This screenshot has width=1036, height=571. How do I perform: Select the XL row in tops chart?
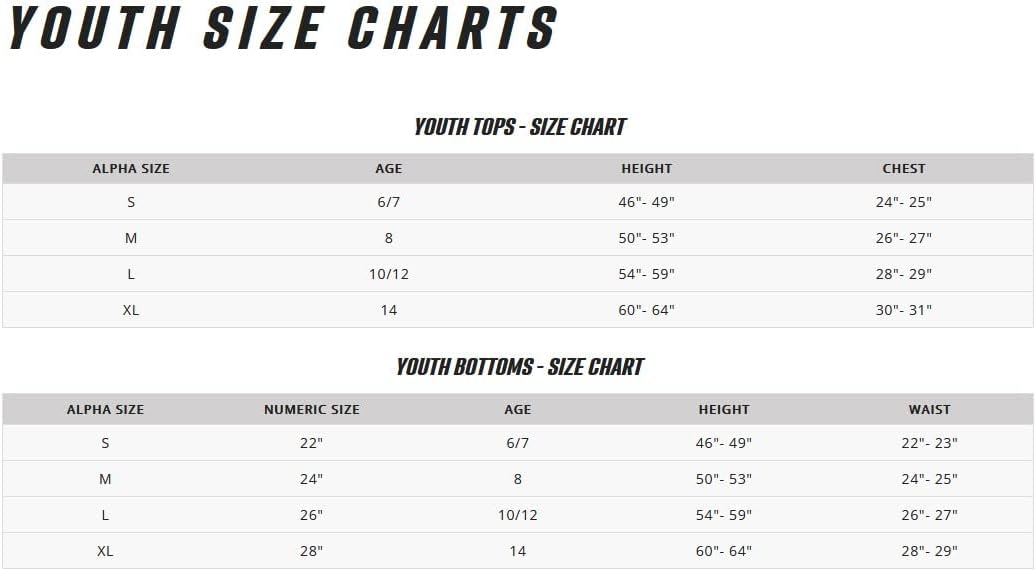518,310
